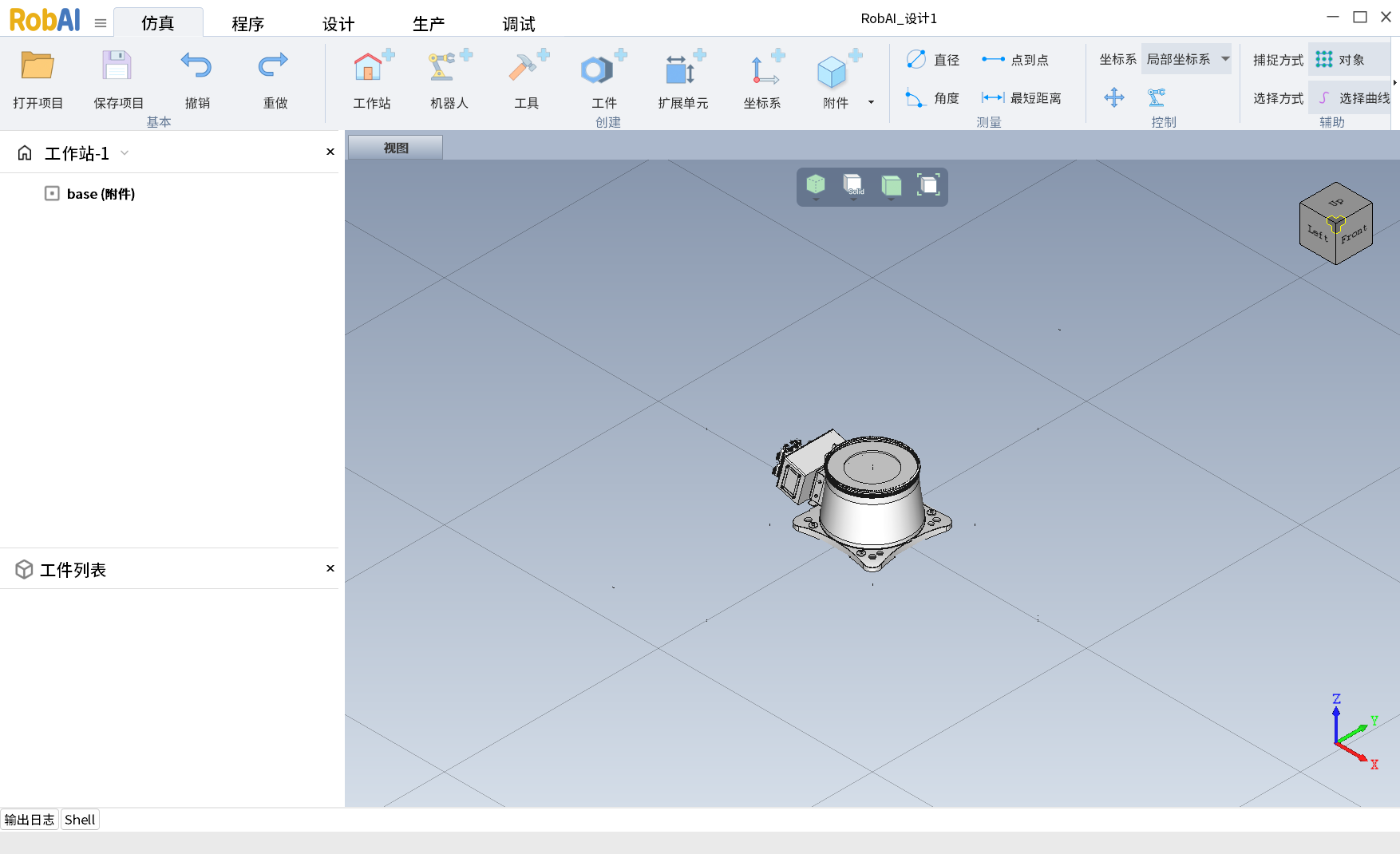Measure 点到点 point-to-point distance
Image resolution: width=1400 pixels, height=854 pixels.
pos(1015,60)
